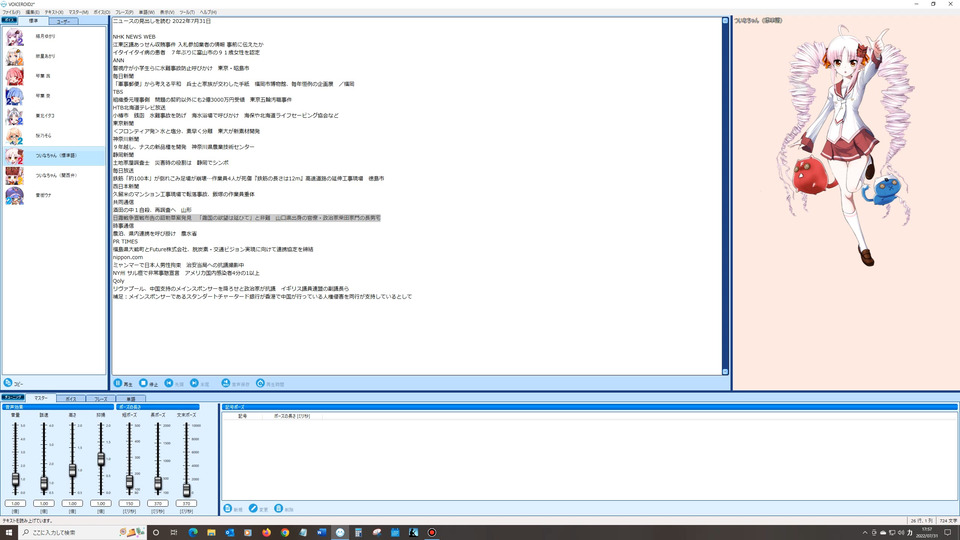This screenshot has height=540, width=960.
Task: Click the highlighted line under 共同通信 about 日露戦争
Action: click(x=247, y=218)
